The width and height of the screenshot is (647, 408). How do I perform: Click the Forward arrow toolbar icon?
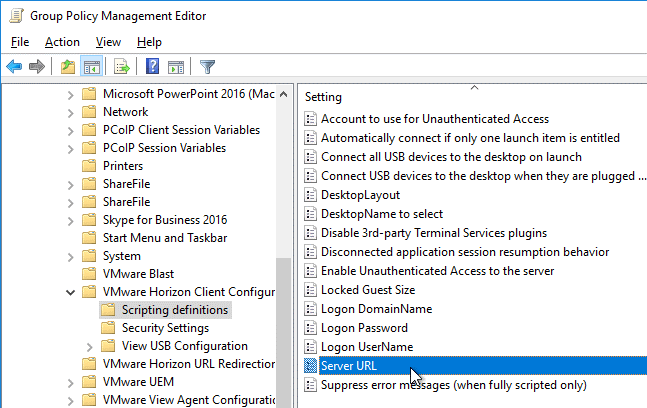pos(37,66)
